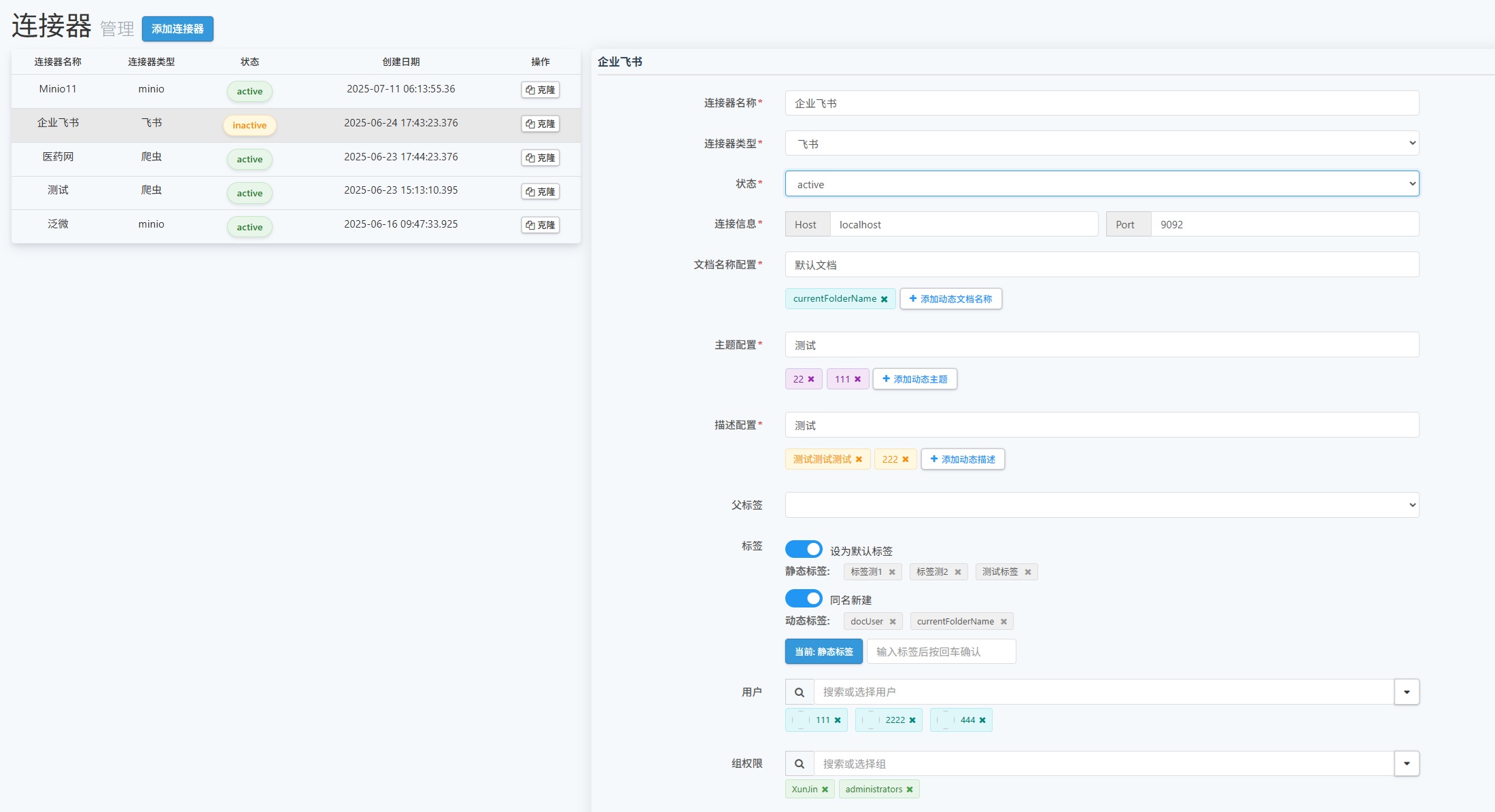The height and width of the screenshot is (812, 1495).
Task: Delete the docUser dynamic tag
Action: (x=893, y=622)
